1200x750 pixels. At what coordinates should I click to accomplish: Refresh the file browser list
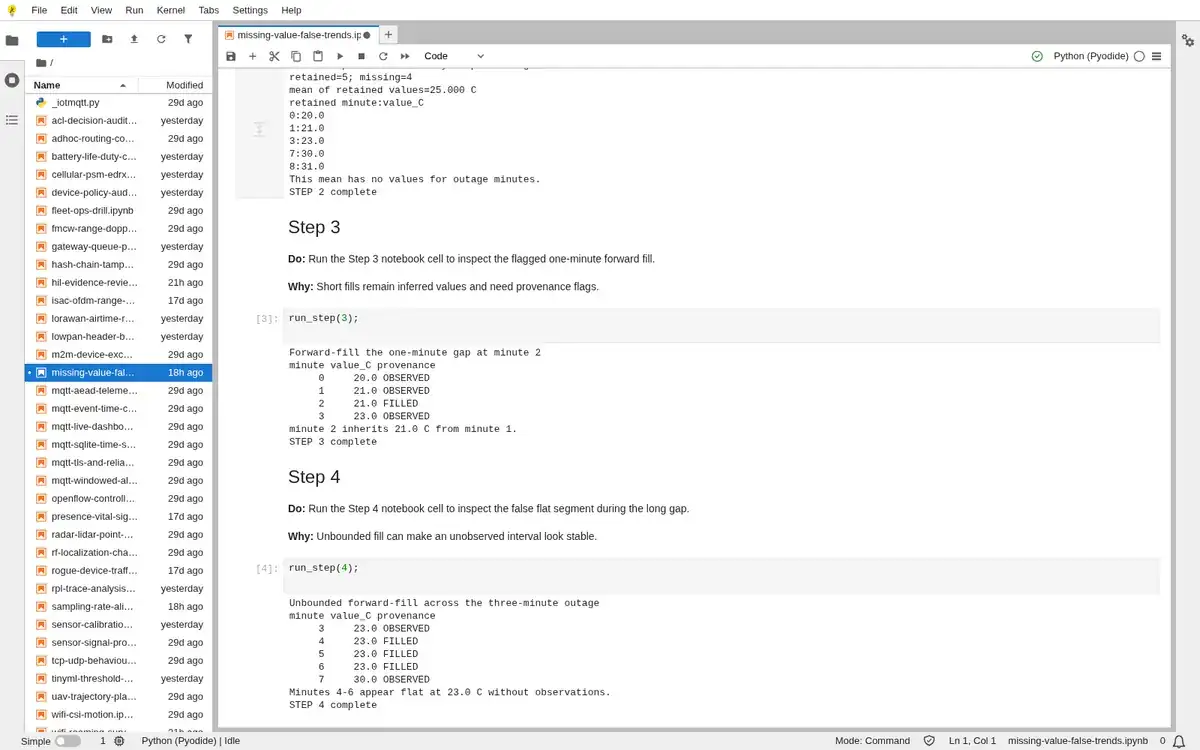161,39
